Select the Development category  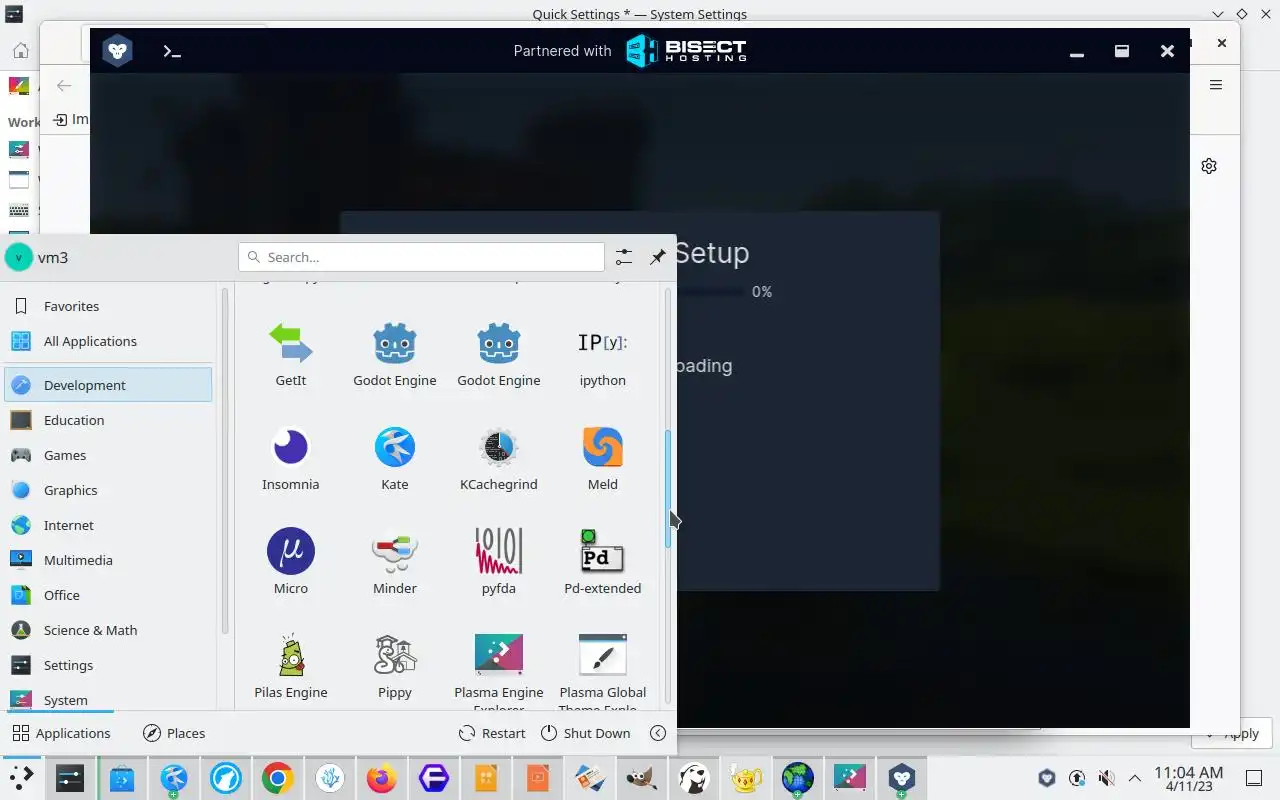coord(108,385)
